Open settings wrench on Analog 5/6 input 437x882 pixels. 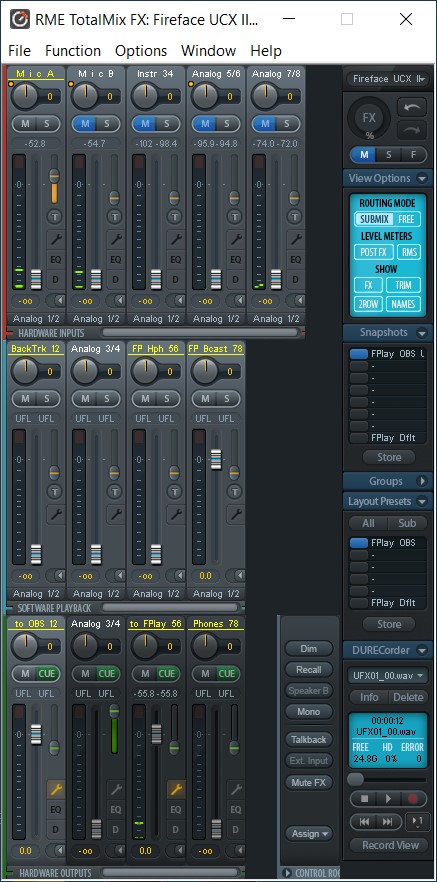tap(236, 239)
